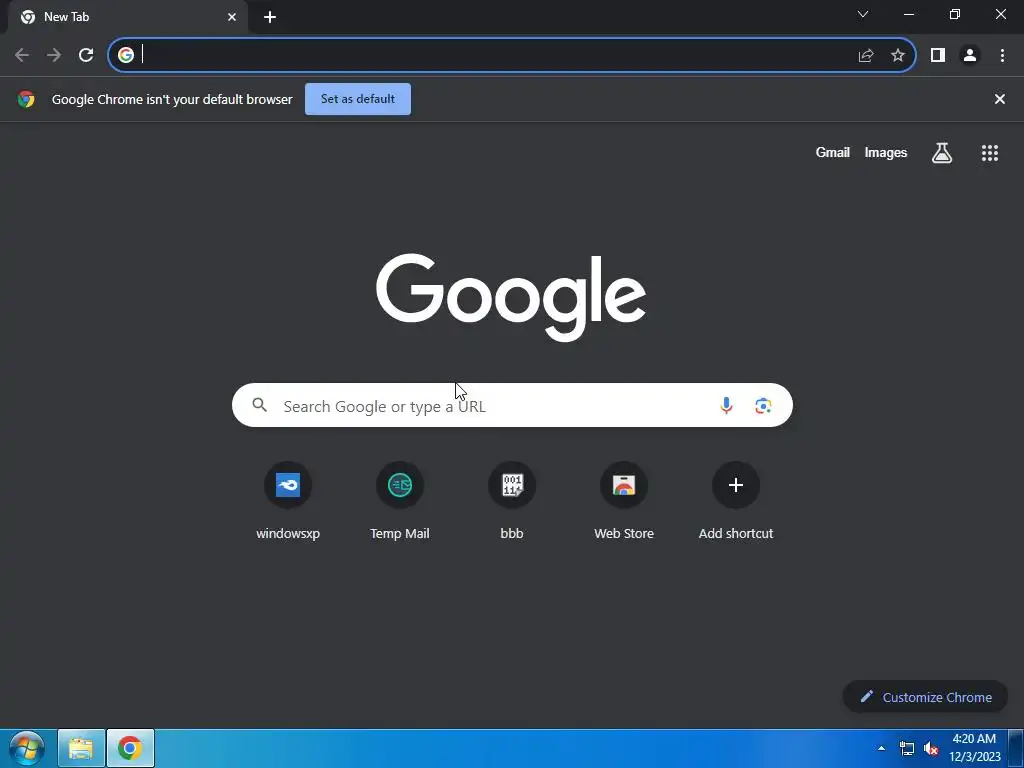Click the muted volume tray icon

click(931, 748)
